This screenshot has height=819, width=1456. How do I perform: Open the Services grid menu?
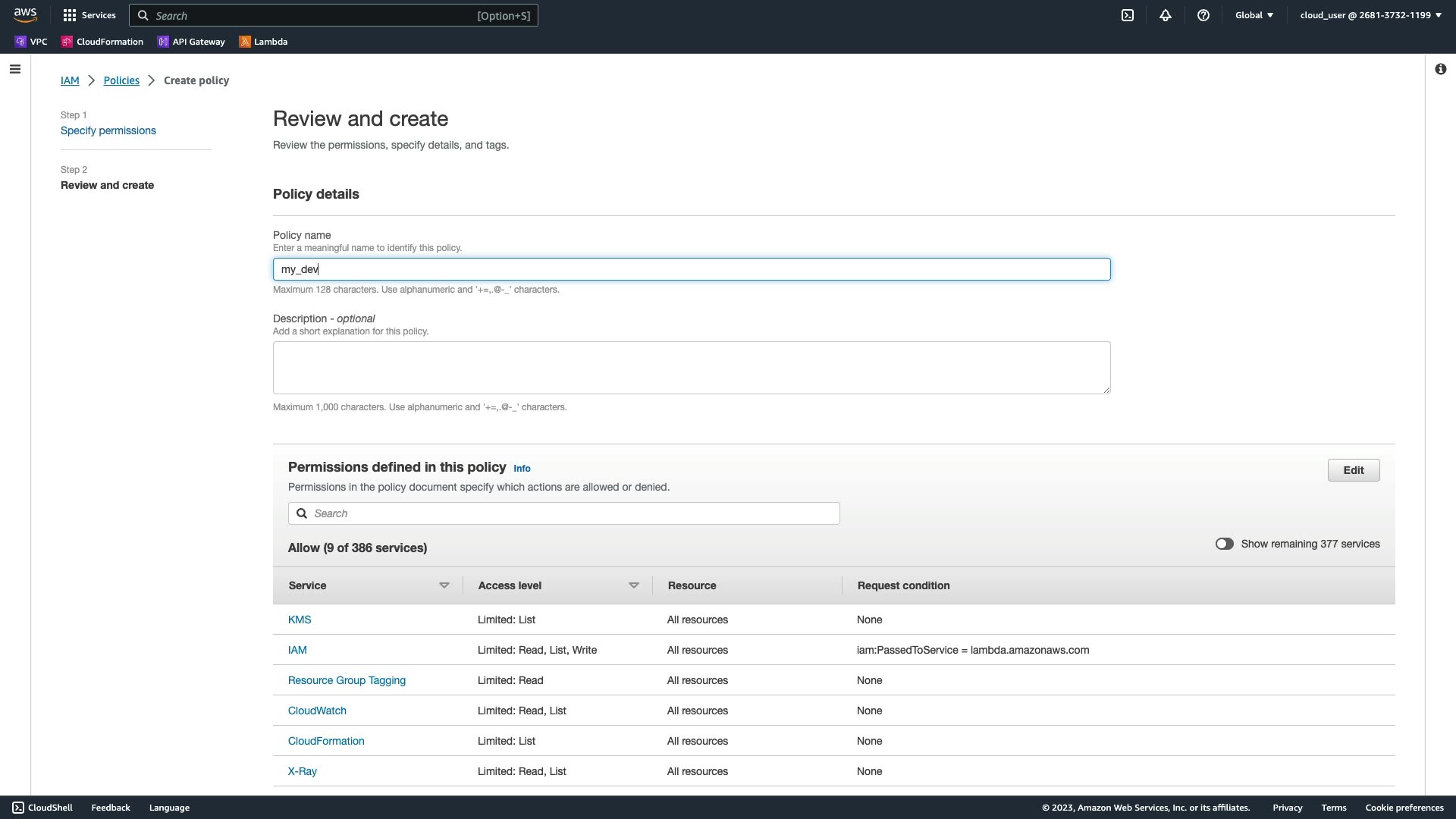pyautogui.click(x=89, y=15)
